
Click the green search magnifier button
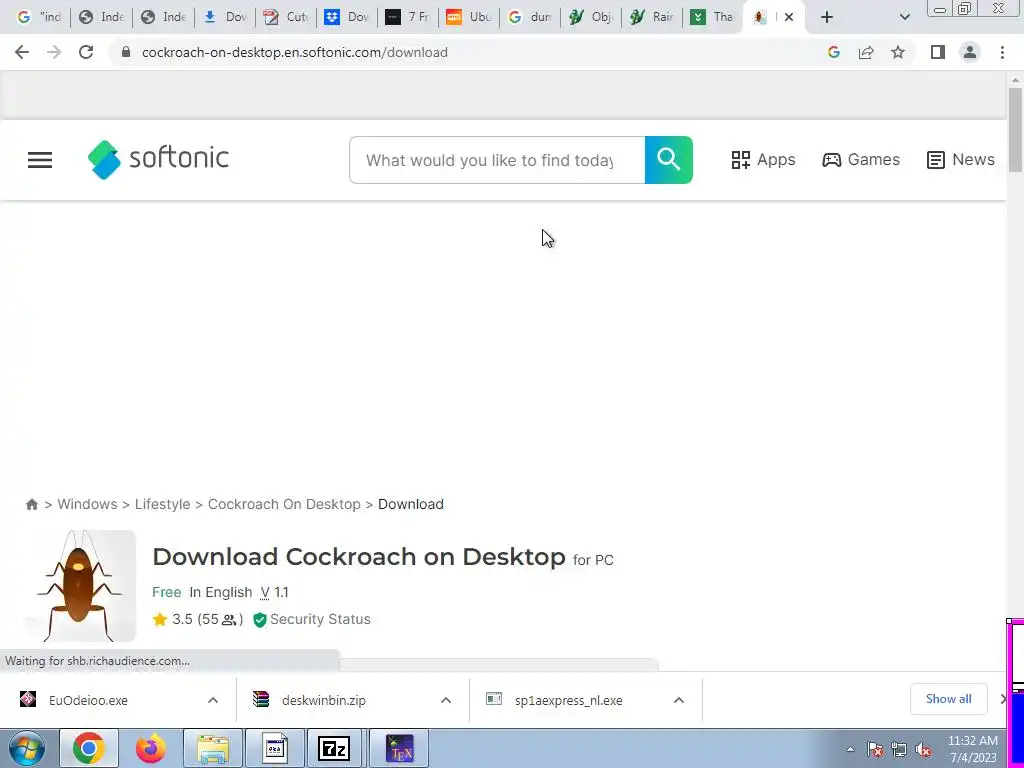pyautogui.click(x=669, y=160)
